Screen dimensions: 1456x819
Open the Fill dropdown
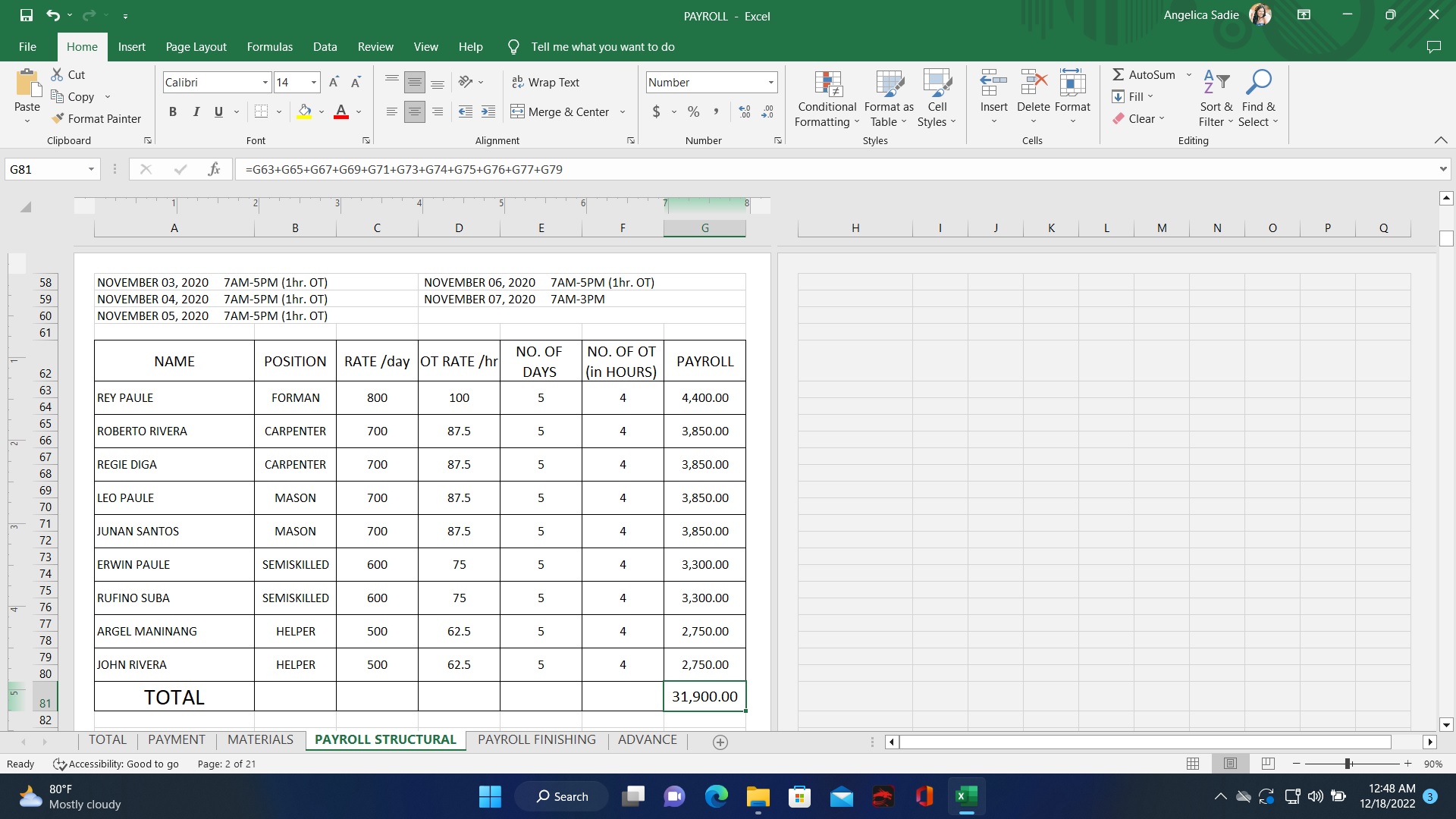[x=1133, y=96]
